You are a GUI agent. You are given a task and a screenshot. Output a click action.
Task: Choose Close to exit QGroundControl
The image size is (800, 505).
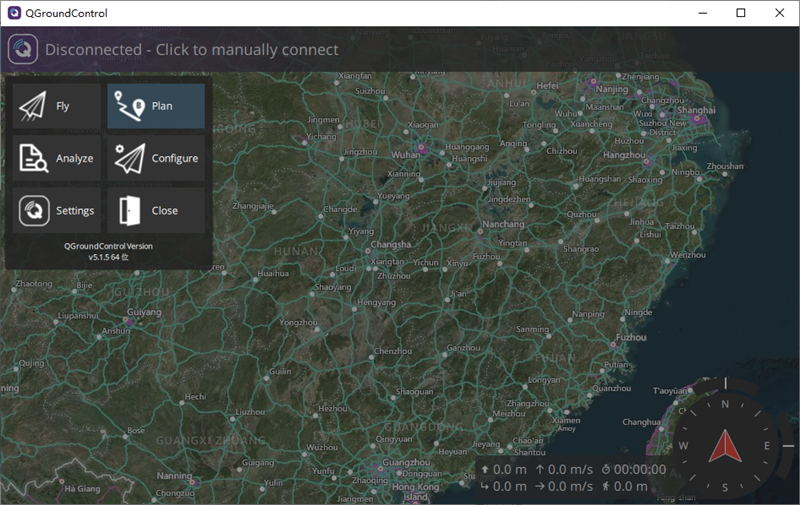coord(156,210)
